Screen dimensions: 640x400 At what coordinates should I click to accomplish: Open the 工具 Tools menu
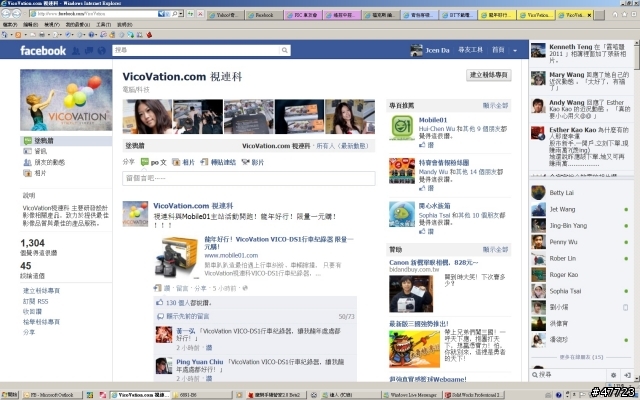pos(103,24)
